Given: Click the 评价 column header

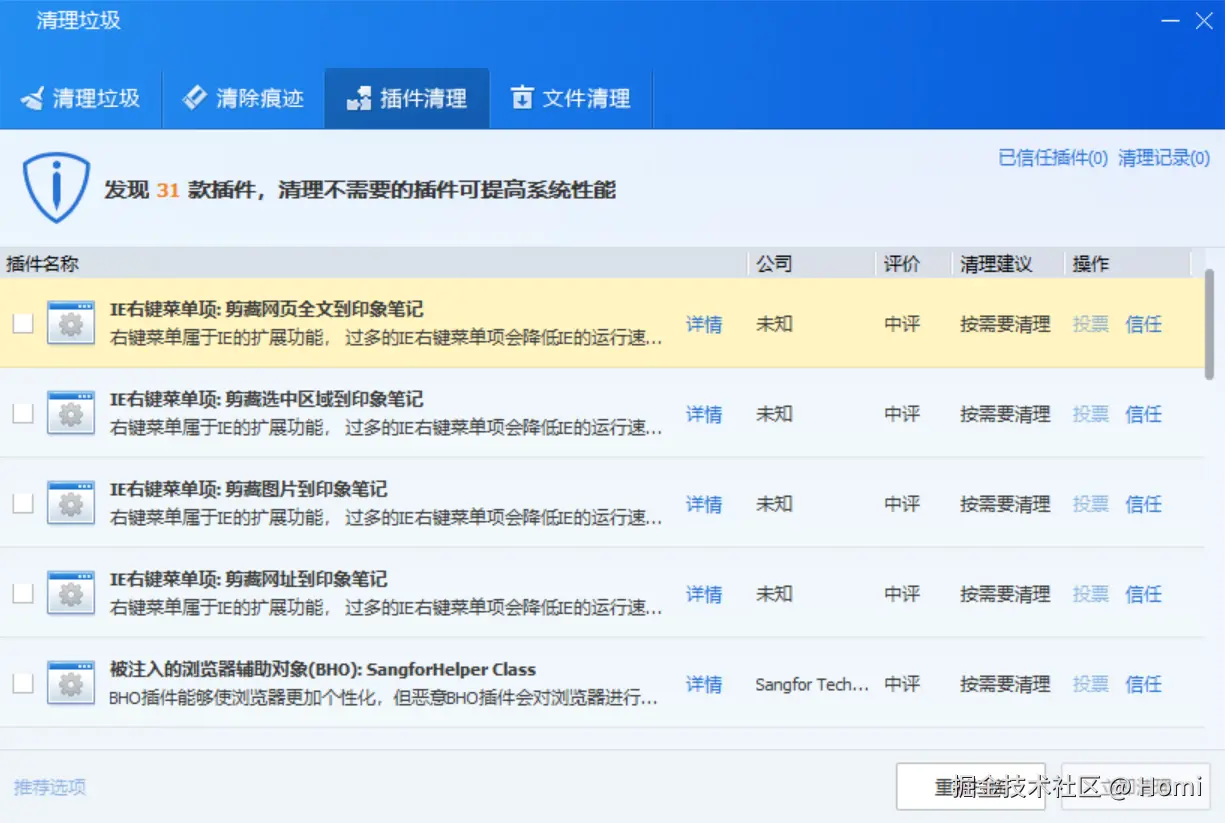Looking at the screenshot, I should click(x=912, y=264).
